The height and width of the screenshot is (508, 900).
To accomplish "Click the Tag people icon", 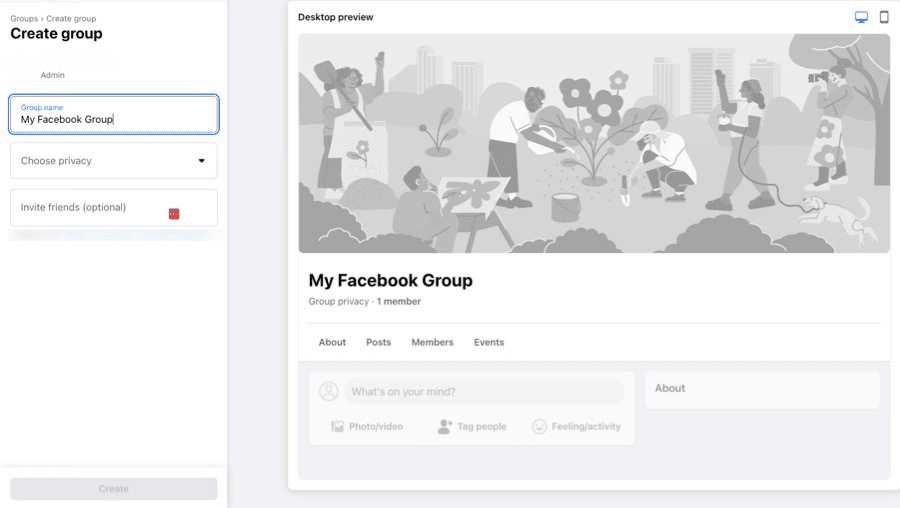I will (x=445, y=426).
